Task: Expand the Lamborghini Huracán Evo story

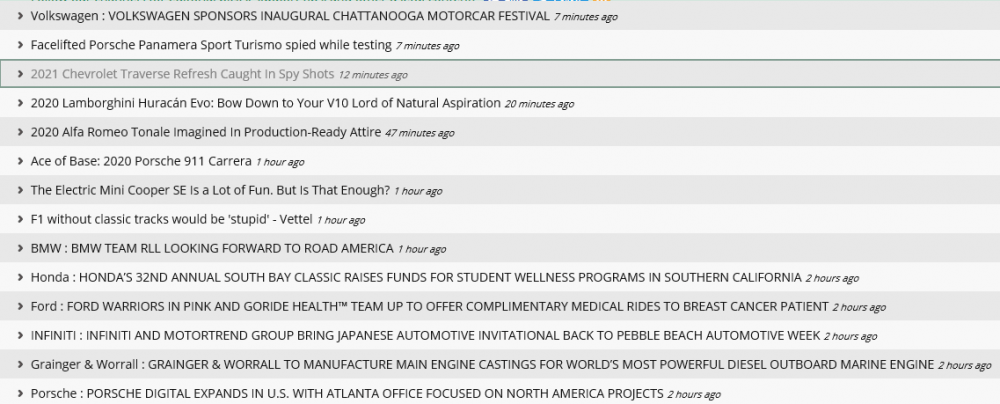Action: 20,104
